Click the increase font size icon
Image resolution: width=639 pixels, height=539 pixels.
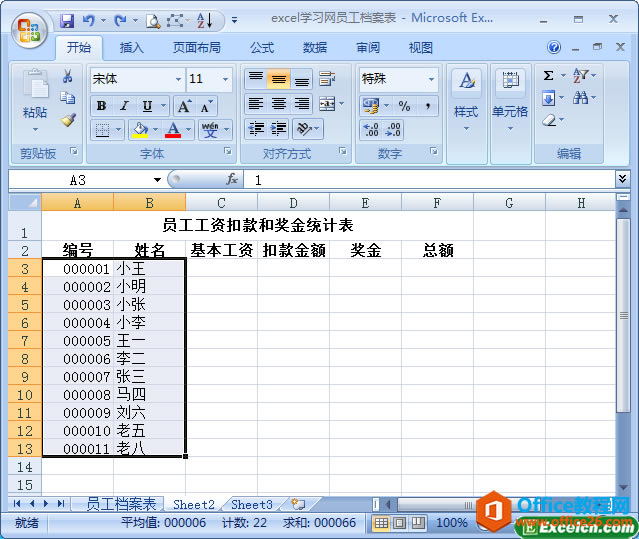[x=184, y=106]
